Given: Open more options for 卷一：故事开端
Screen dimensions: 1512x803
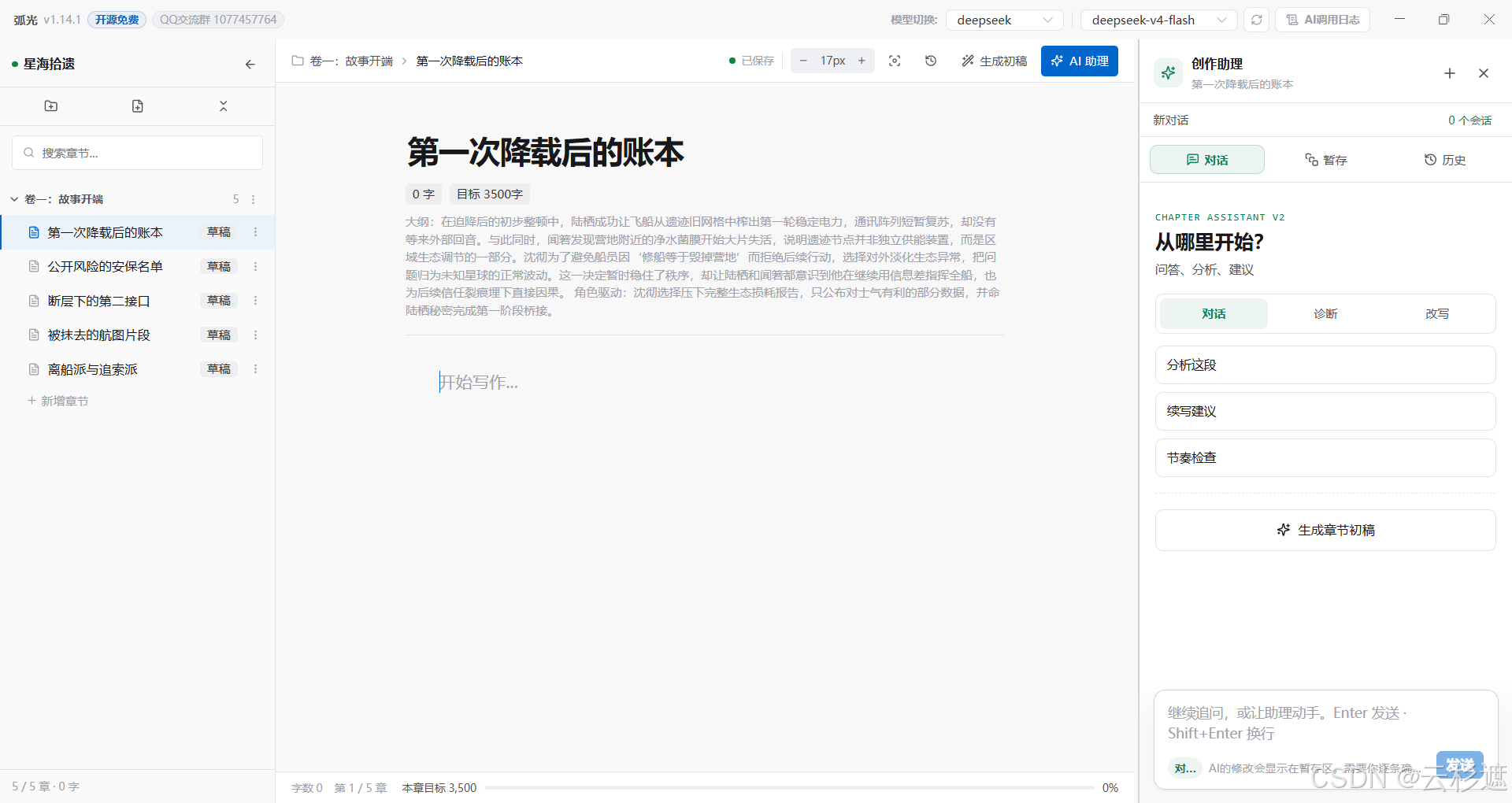Looking at the screenshot, I should [x=254, y=199].
